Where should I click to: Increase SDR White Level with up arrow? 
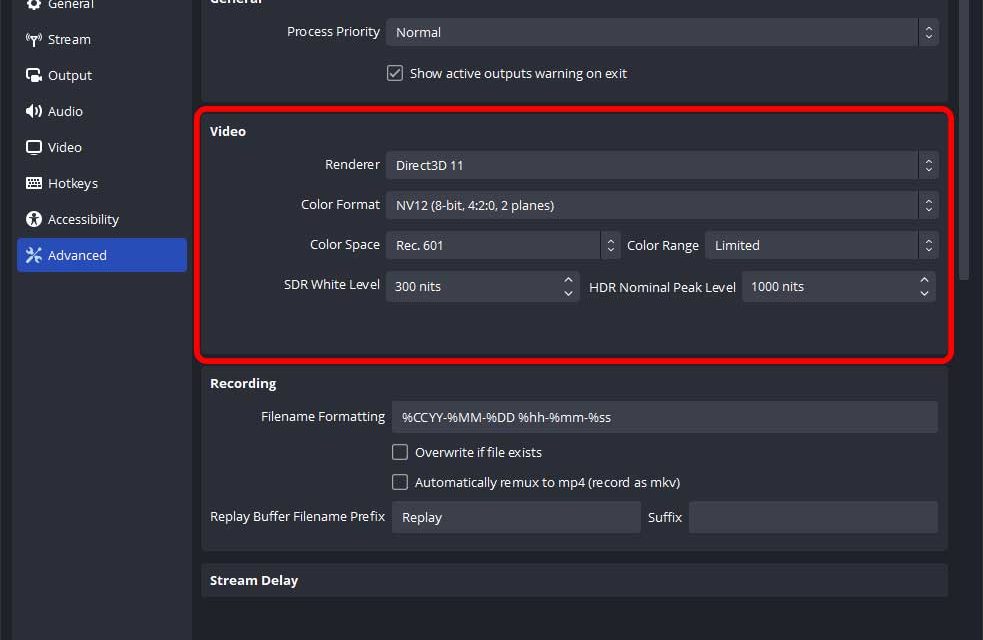568,280
